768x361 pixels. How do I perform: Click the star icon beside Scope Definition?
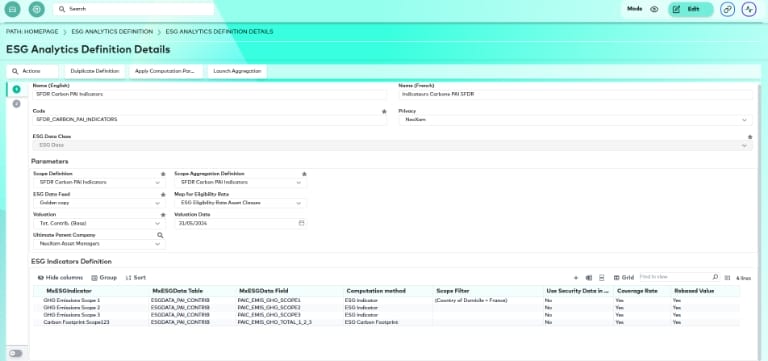click(x=163, y=174)
